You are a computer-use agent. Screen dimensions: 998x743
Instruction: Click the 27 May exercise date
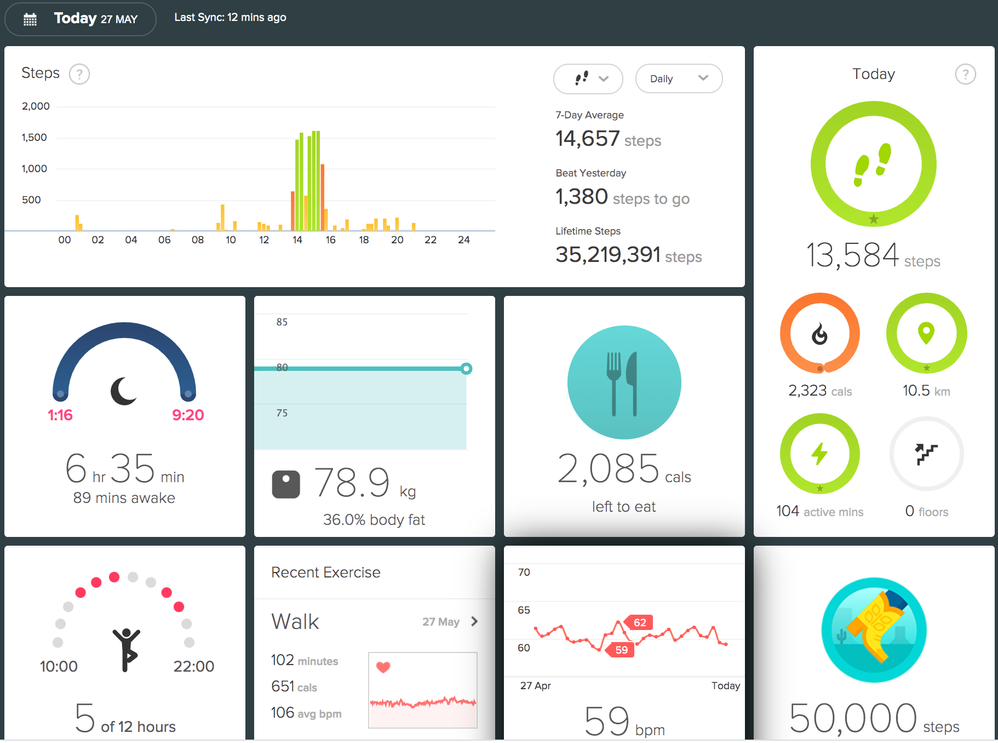(x=440, y=622)
